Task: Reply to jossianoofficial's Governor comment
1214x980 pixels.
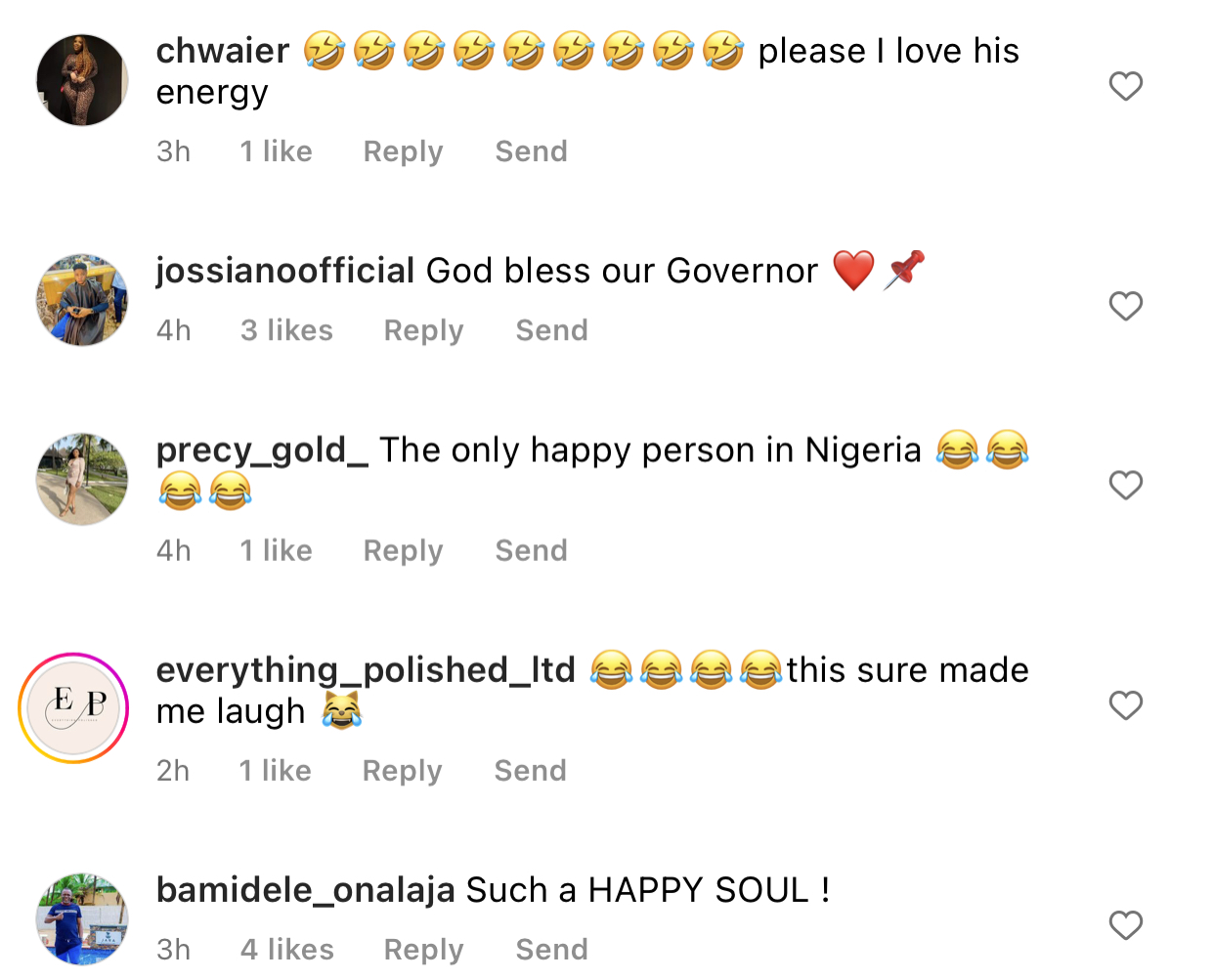Action: pos(423,330)
